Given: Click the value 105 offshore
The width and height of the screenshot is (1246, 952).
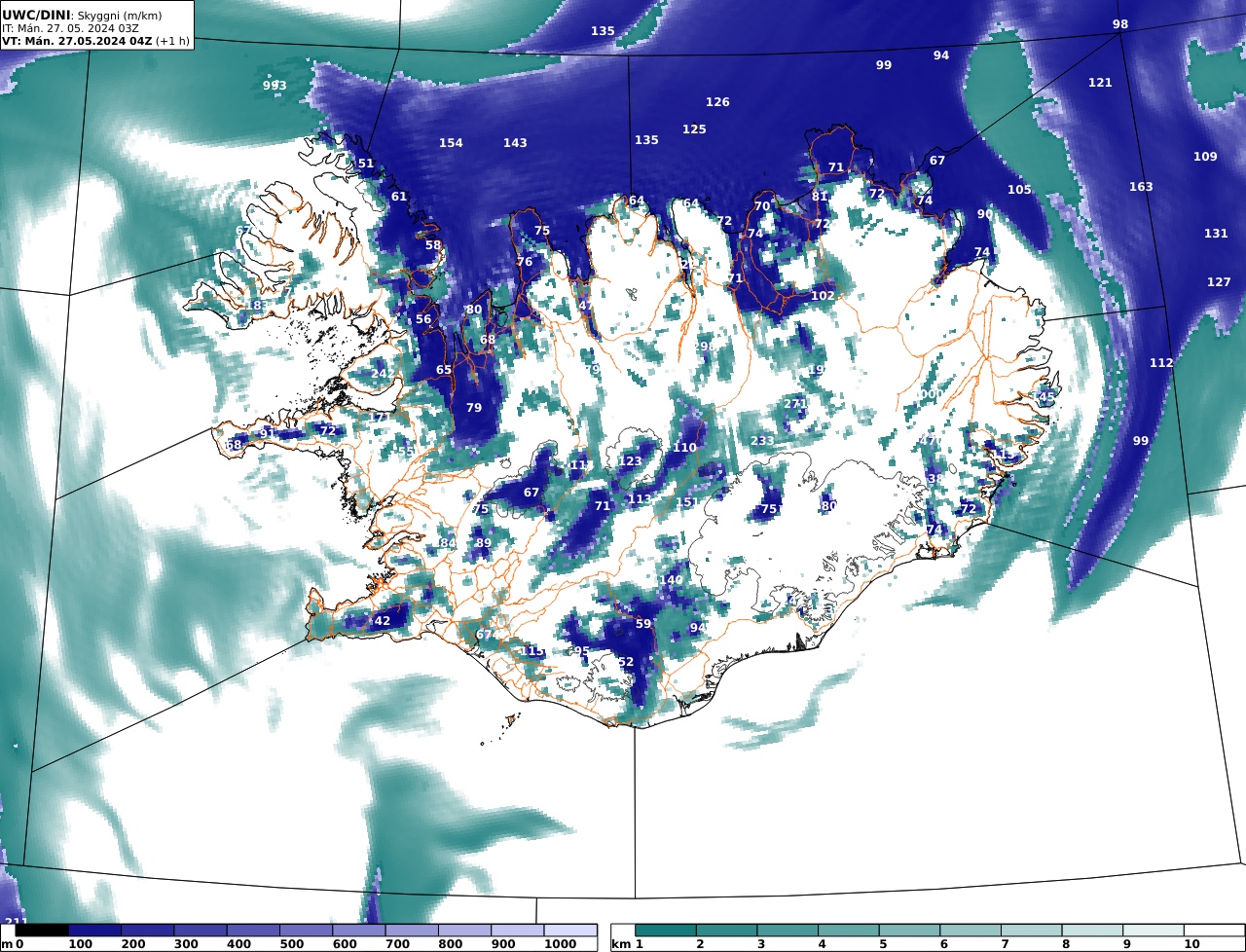Looking at the screenshot, I should pyautogui.click(x=1019, y=190).
